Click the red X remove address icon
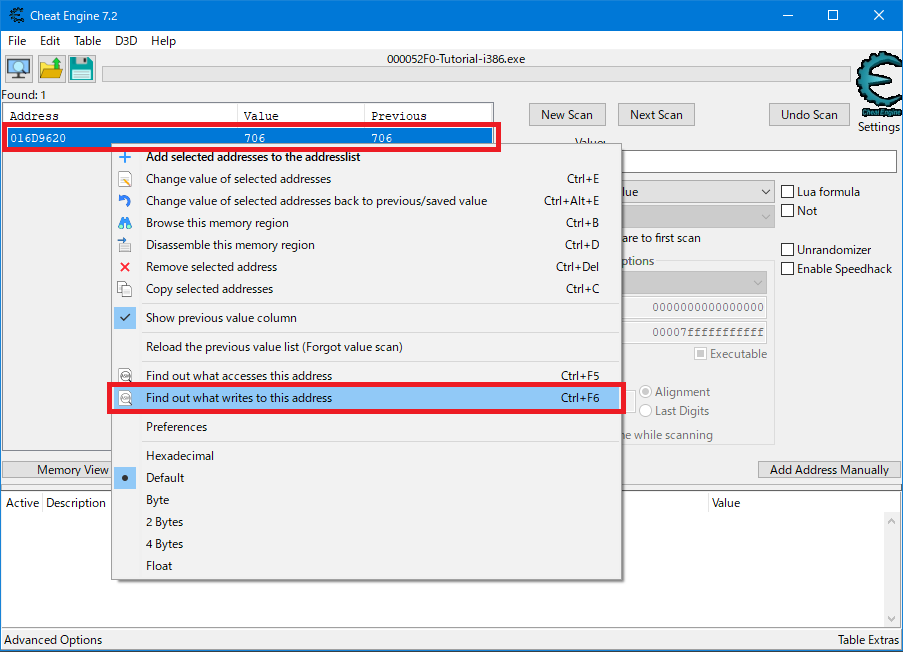Viewport: 903px width, 652px height. pyautogui.click(x=125, y=267)
